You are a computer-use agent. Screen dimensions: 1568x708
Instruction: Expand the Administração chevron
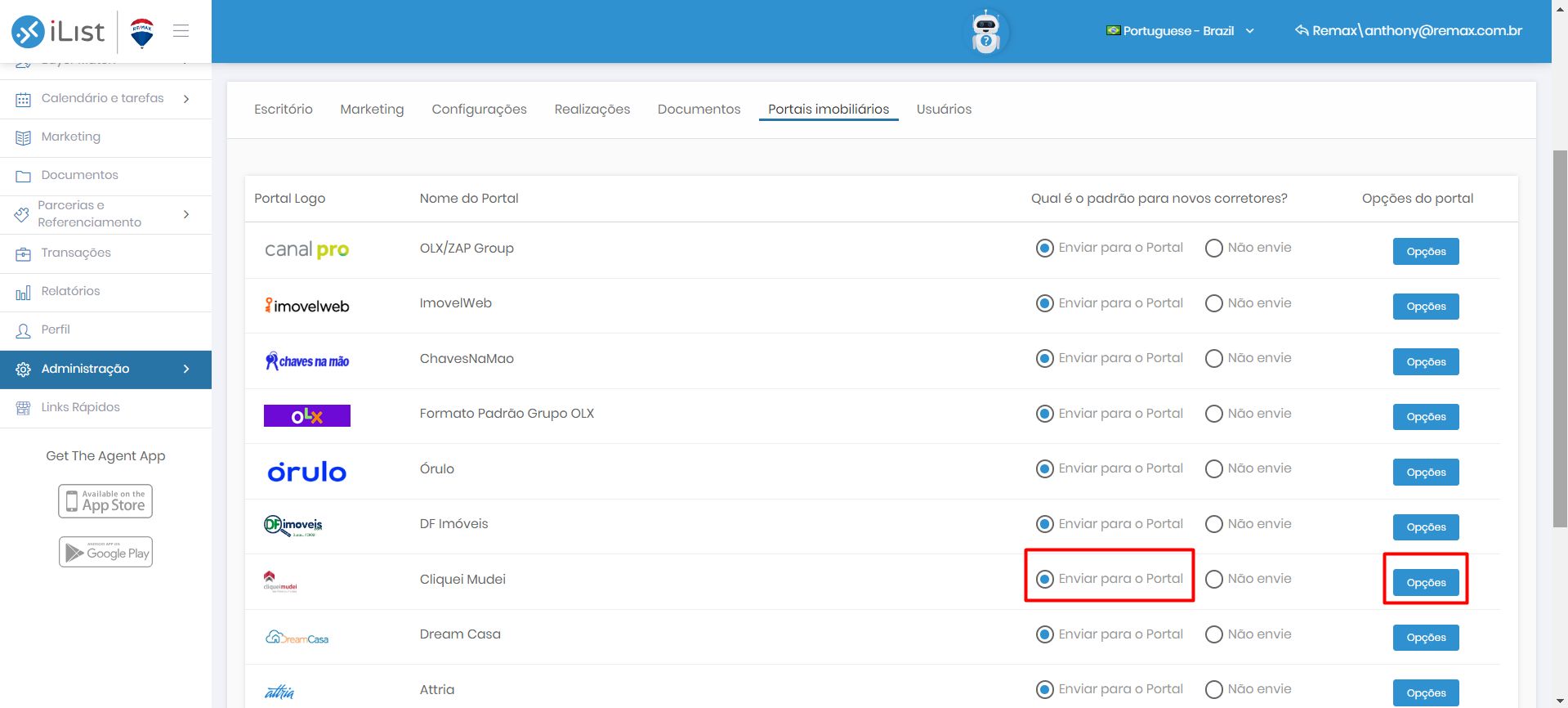(x=186, y=369)
